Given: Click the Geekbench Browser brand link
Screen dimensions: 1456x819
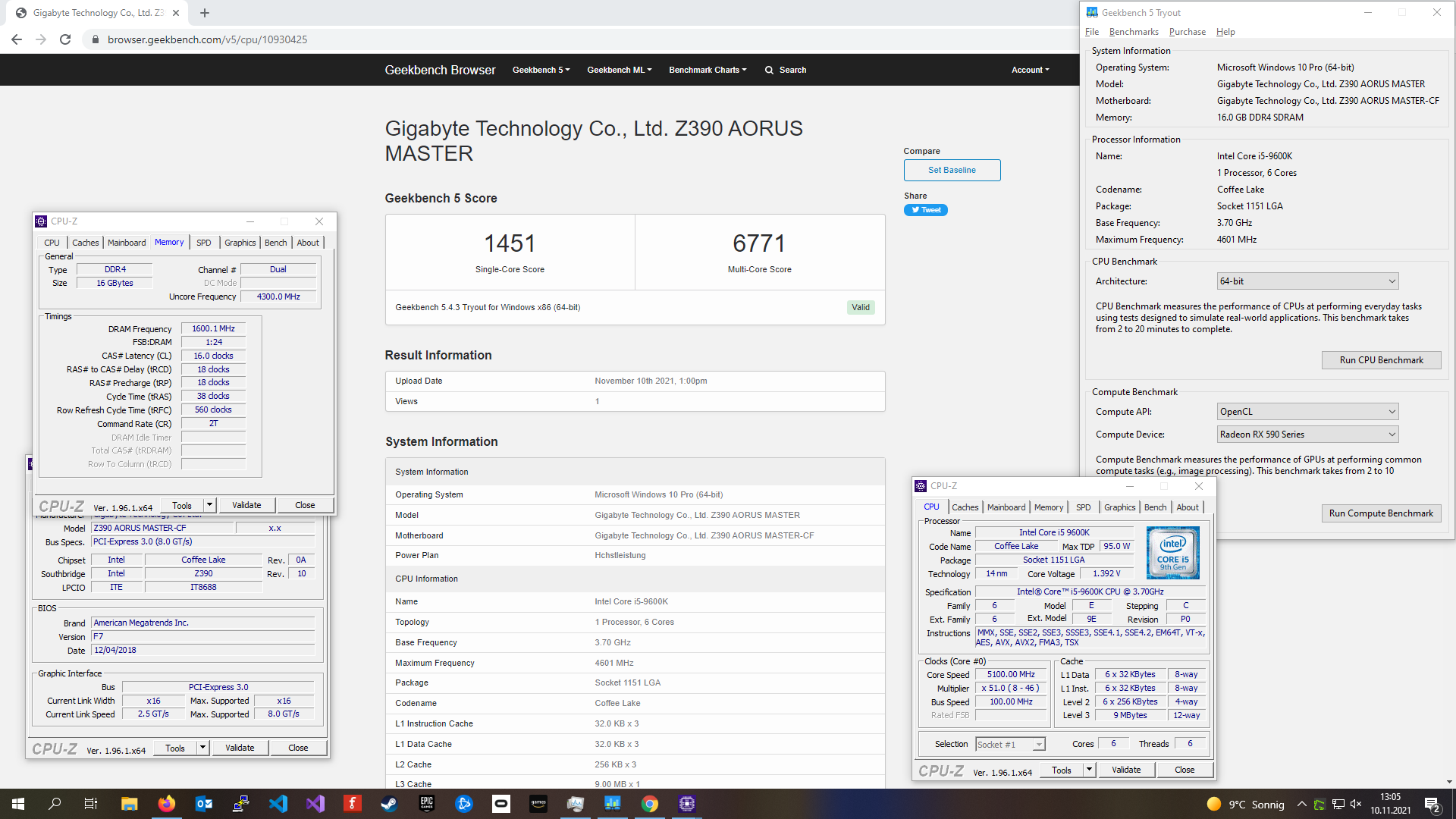Looking at the screenshot, I should (x=440, y=70).
